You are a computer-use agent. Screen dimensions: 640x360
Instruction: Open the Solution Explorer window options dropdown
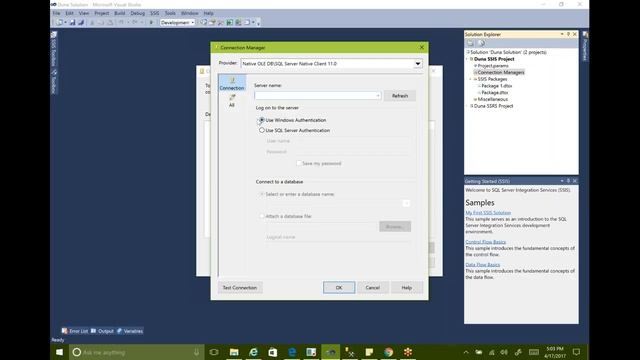[x=562, y=34]
